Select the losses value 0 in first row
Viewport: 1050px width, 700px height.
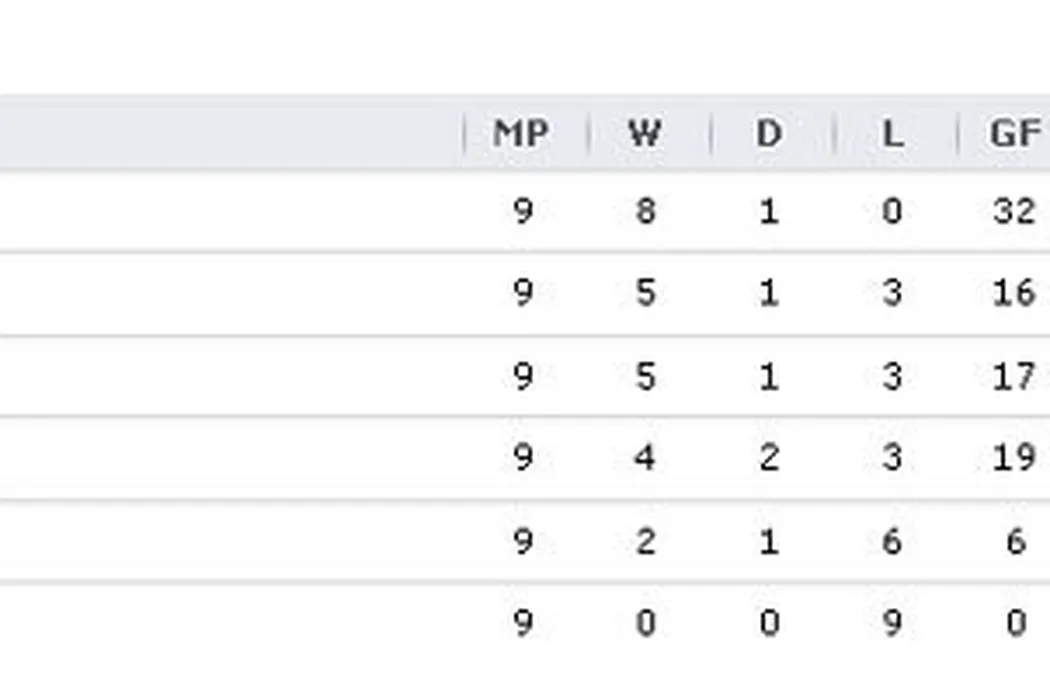[892, 211]
